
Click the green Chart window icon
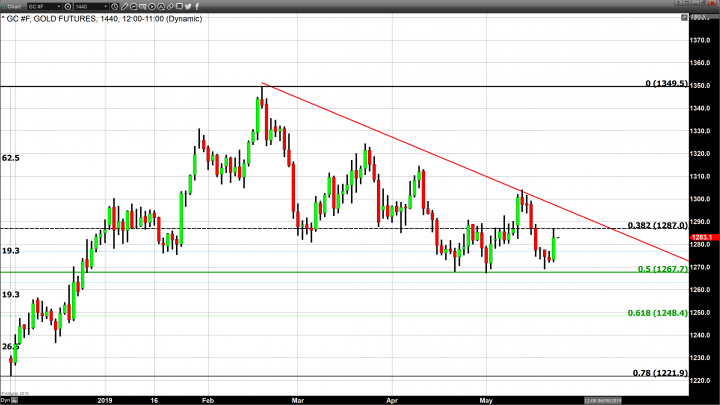coord(5,6)
